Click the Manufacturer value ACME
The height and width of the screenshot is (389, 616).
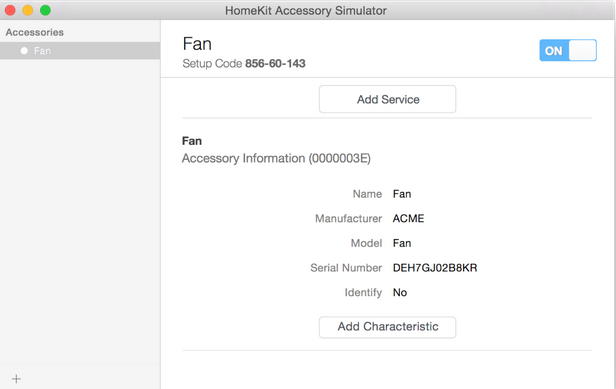coord(408,218)
